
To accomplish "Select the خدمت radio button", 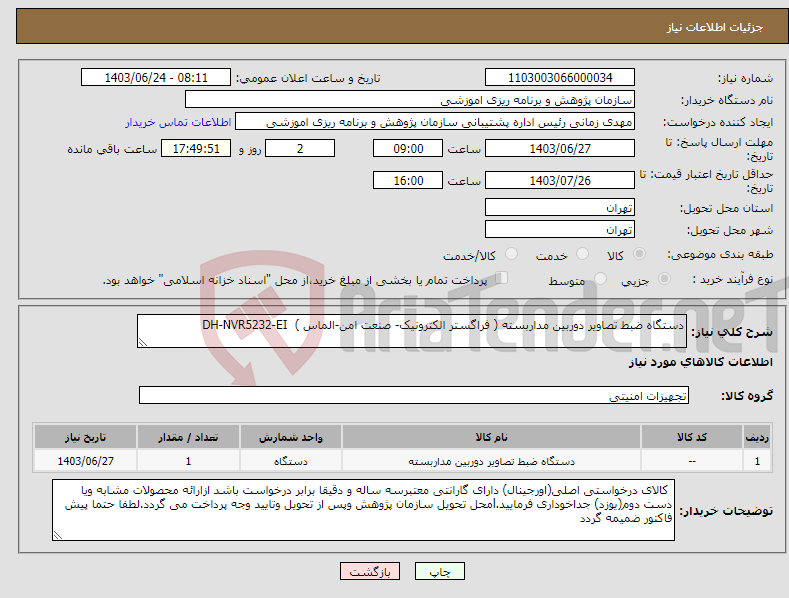I will 582,254.
